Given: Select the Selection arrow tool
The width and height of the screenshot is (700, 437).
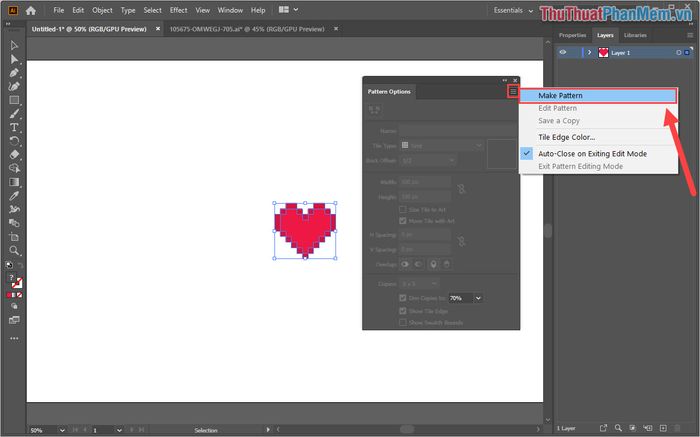Looking at the screenshot, I should pos(14,46).
